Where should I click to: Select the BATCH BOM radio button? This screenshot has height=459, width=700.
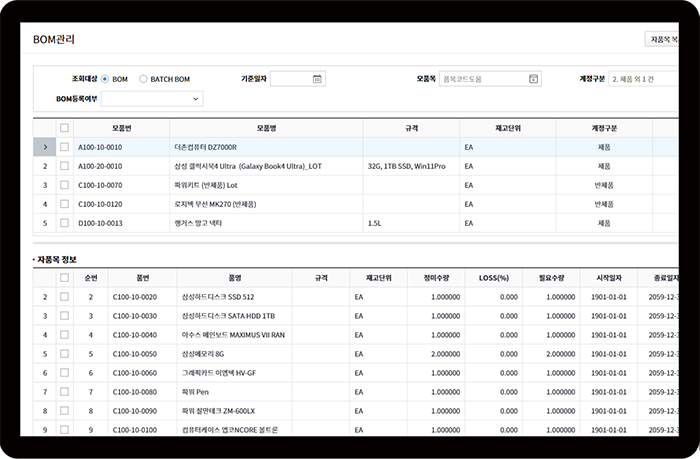point(143,79)
